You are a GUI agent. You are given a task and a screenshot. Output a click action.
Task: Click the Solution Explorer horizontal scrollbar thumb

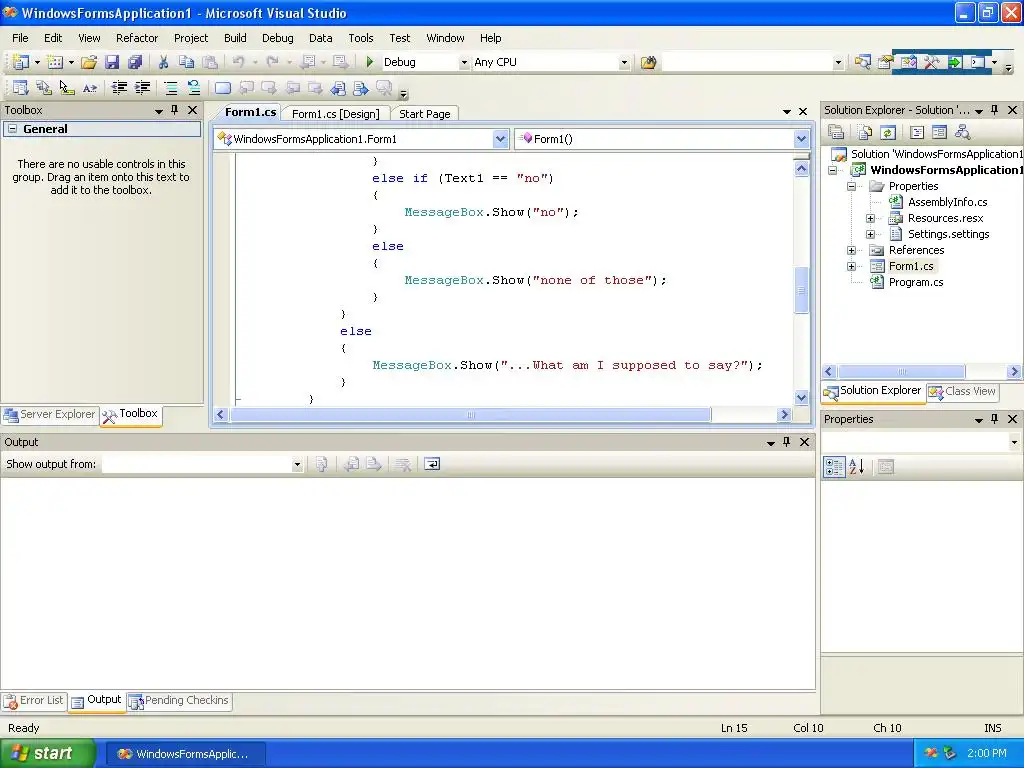pyautogui.click(x=901, y=372)
